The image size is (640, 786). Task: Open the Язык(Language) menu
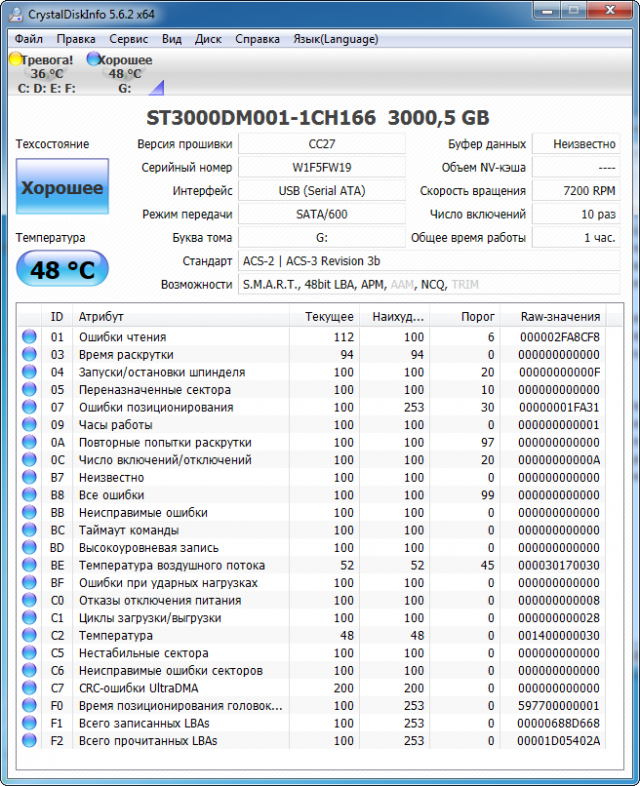pos(335,39)
